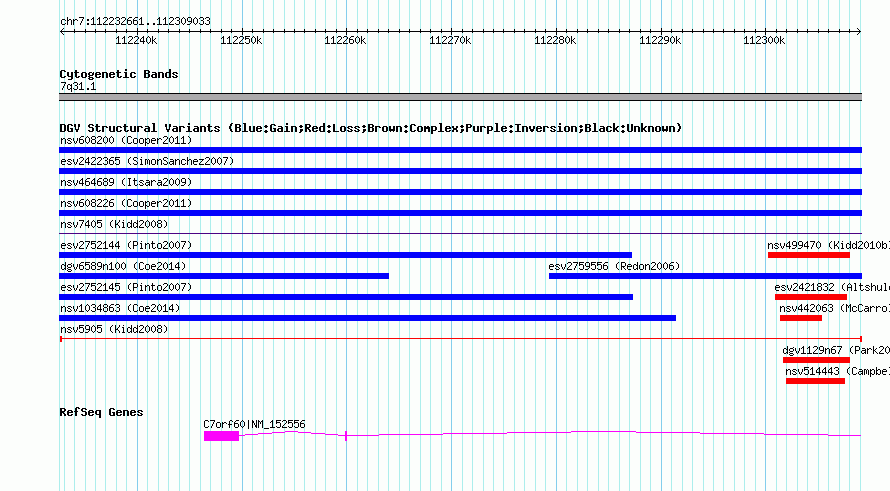Click the blue bar under dgv6589n100
The height and width of the screenshot is (491, 890).
click(x=224, y=276)
